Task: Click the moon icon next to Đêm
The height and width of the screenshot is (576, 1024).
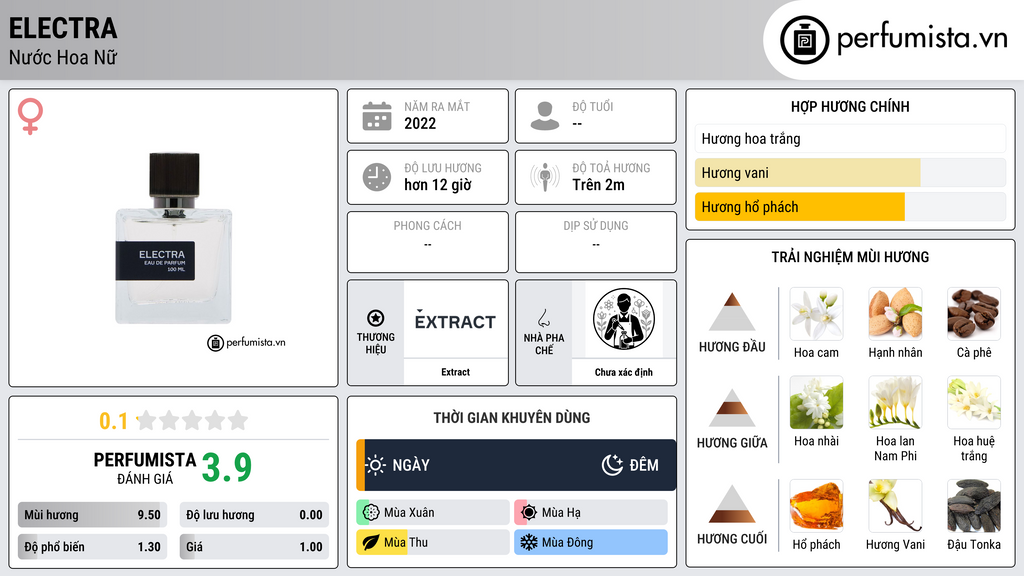Action: [612, 465]
